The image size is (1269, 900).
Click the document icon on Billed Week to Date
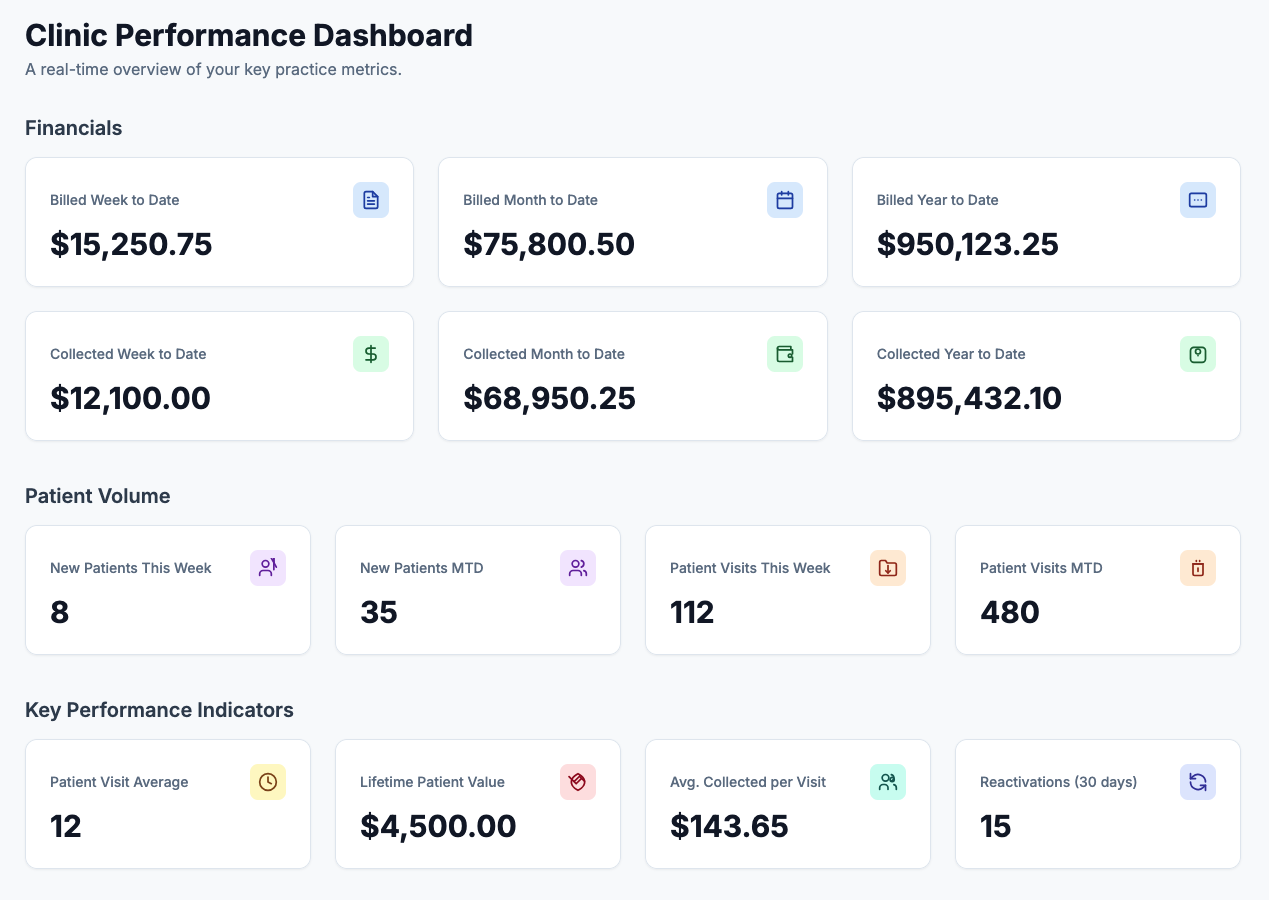pos(371,200)
